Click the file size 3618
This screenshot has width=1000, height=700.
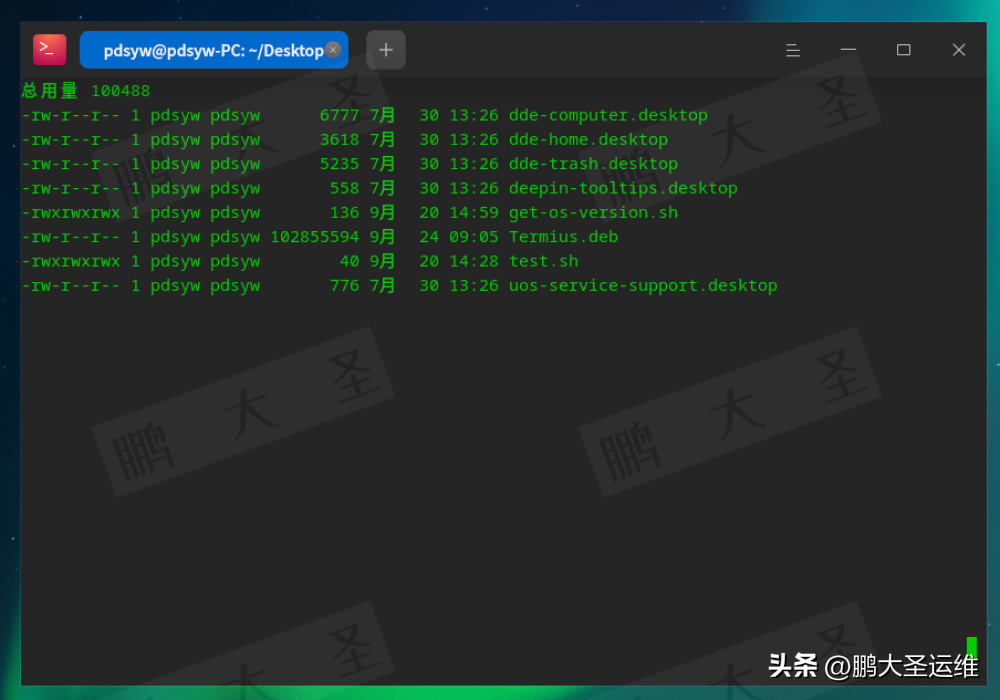(x=339, y=140)
